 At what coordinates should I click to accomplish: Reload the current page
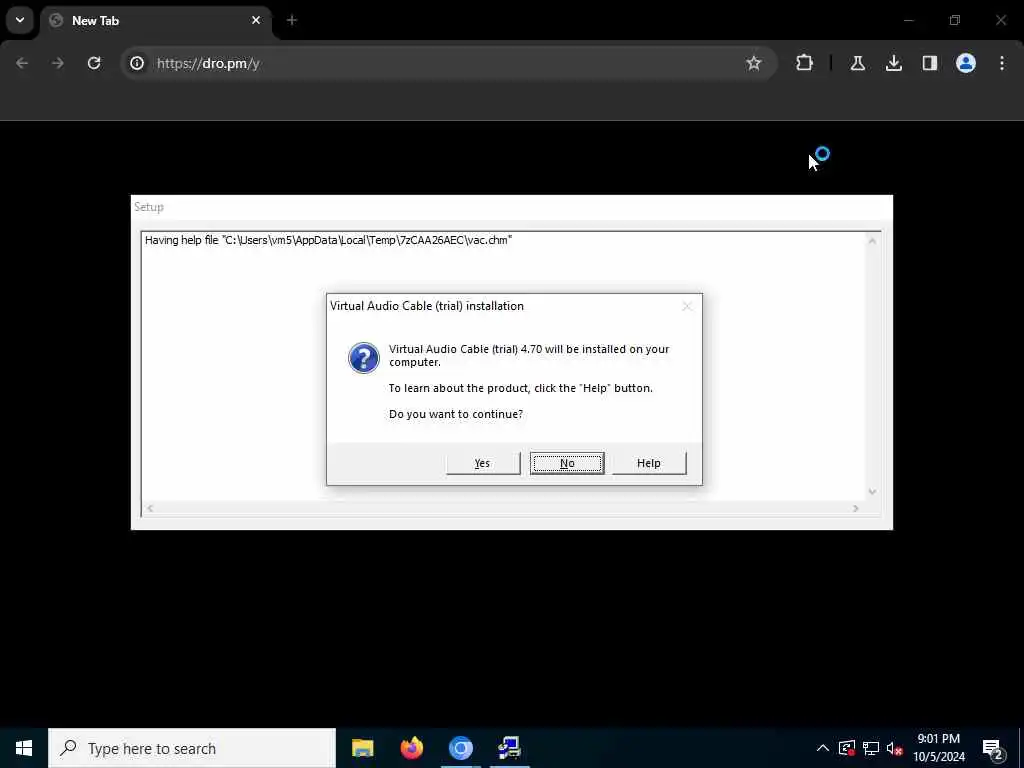pos(94,63)
